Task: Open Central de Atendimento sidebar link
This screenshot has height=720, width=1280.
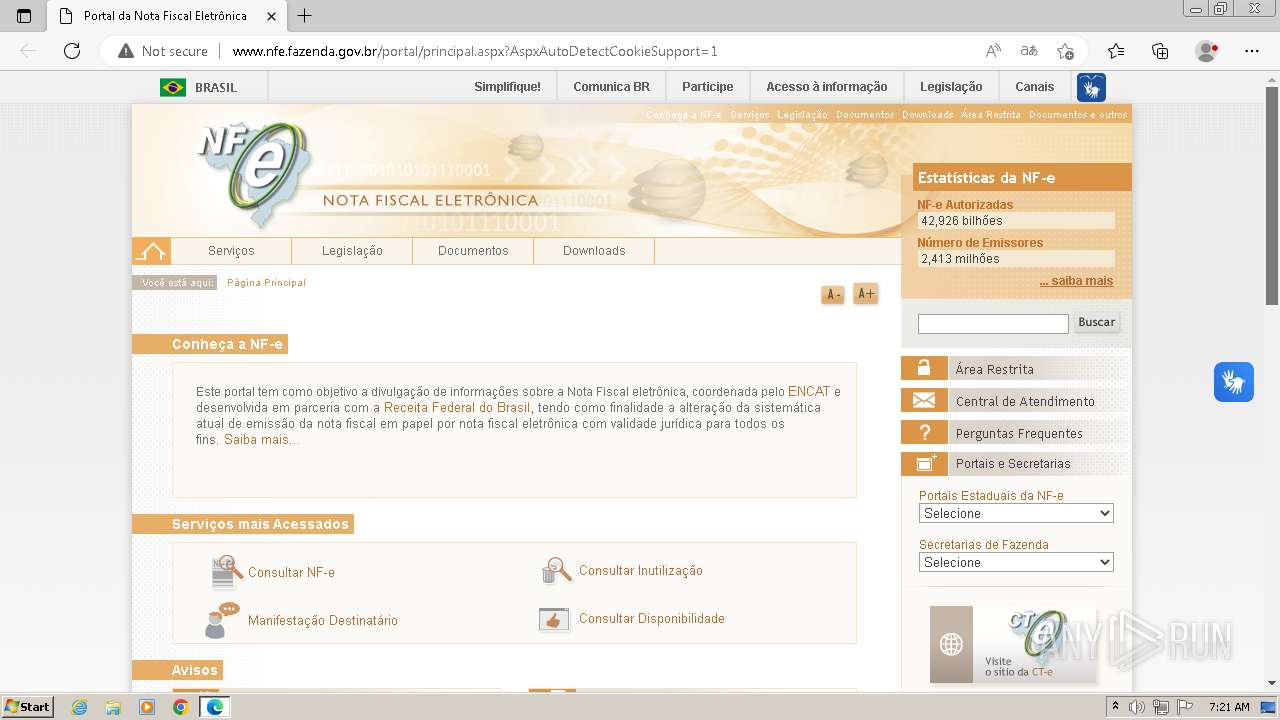Action: point(1025,401)
